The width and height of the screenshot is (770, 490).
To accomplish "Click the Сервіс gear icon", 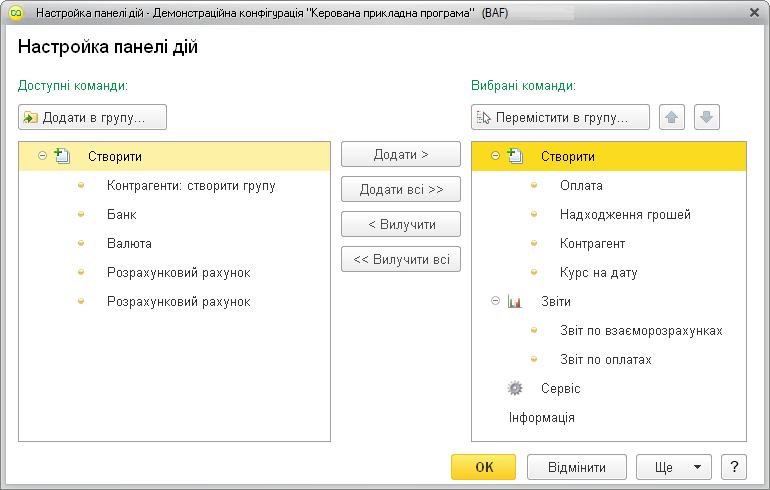I will pos(515,388).
